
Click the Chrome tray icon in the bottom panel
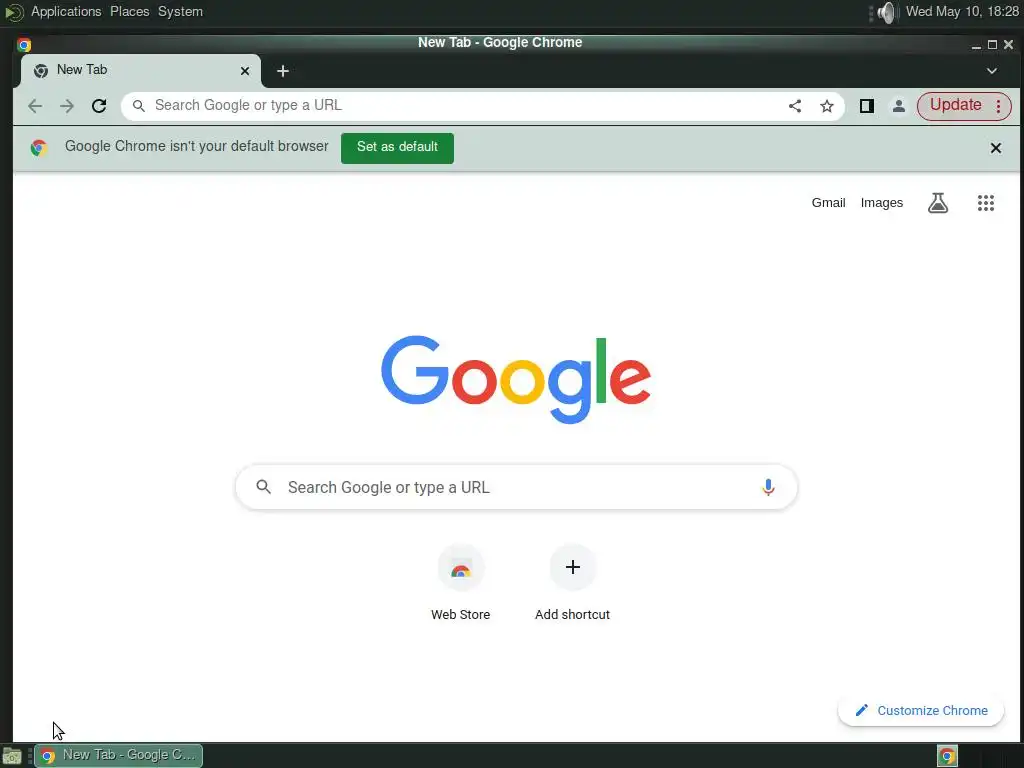[947, 756]
